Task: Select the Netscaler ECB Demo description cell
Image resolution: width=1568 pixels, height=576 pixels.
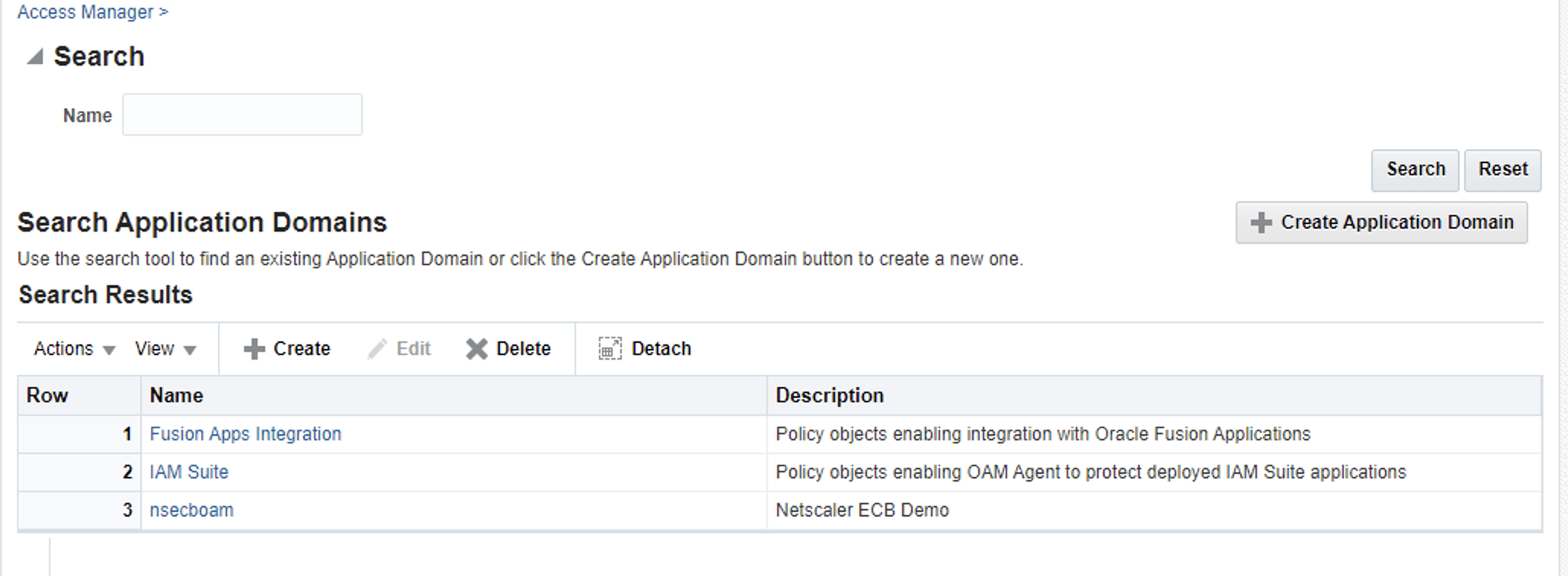Action: coord(862,510)
